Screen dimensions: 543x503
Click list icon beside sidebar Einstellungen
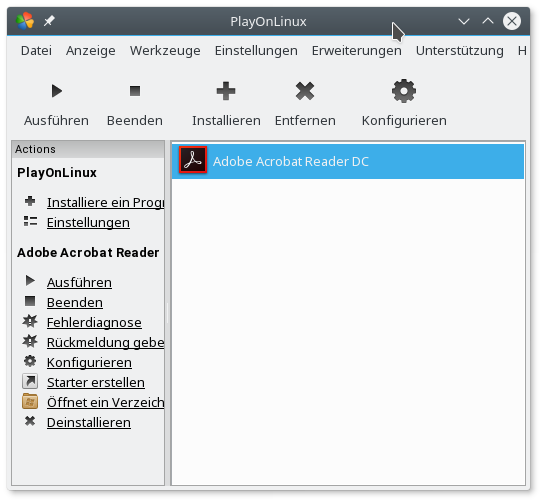coord(30,221)
